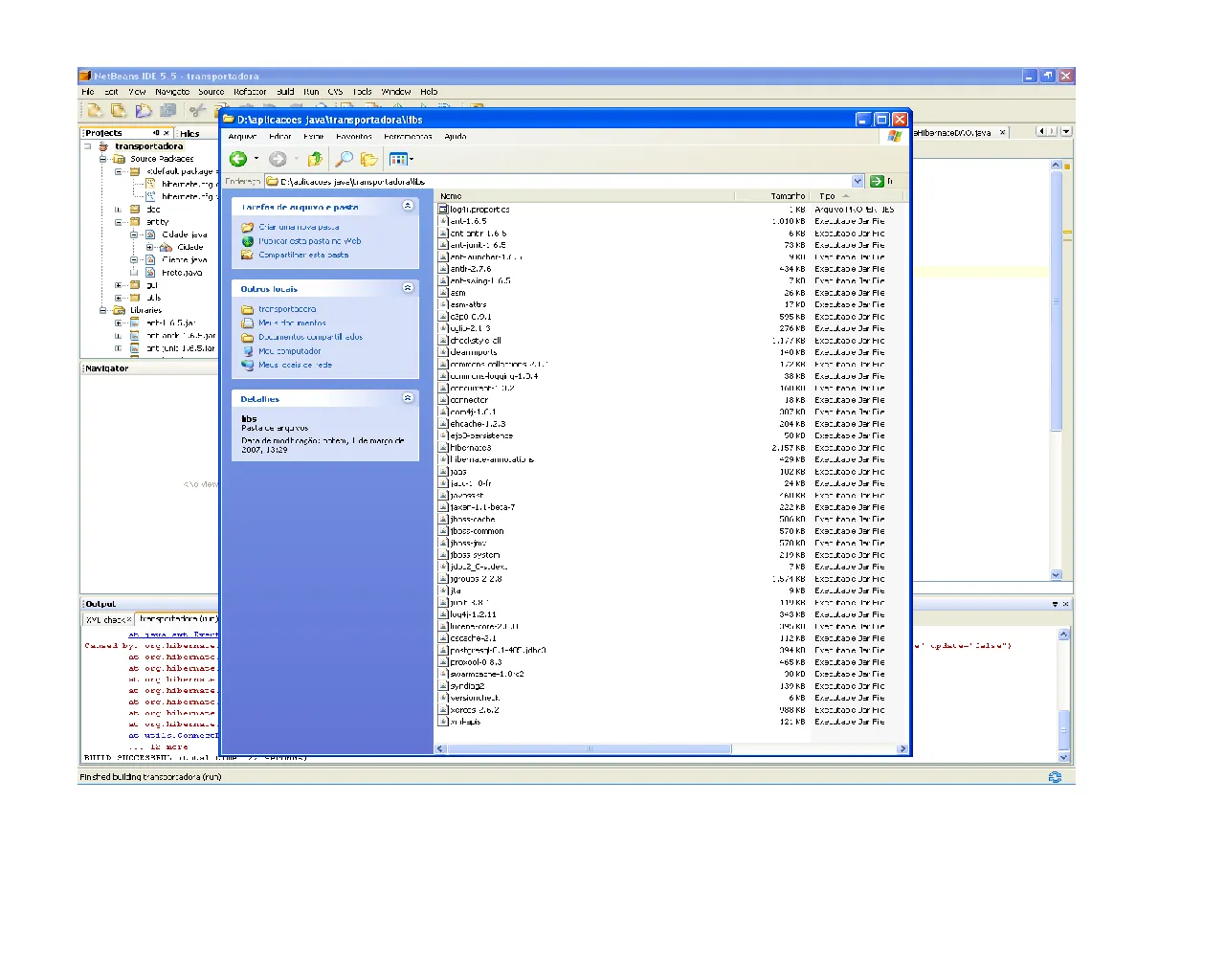Go back in the Explorer window
The height and width of the screenshot is (980, 1225).
(x=238, y=159)
